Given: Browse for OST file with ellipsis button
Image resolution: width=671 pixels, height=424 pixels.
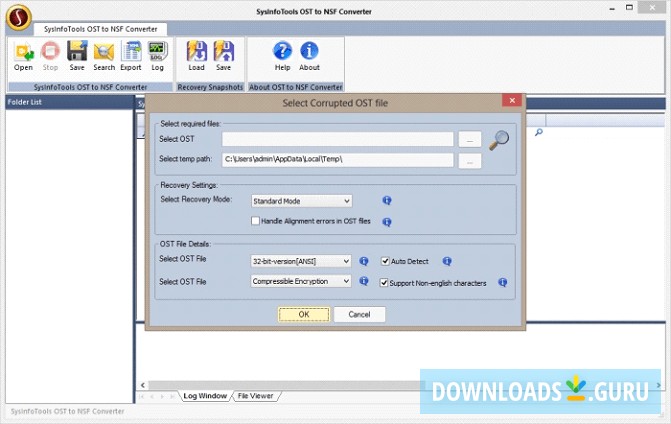Looking at the screenshot, I should (469, 139).
